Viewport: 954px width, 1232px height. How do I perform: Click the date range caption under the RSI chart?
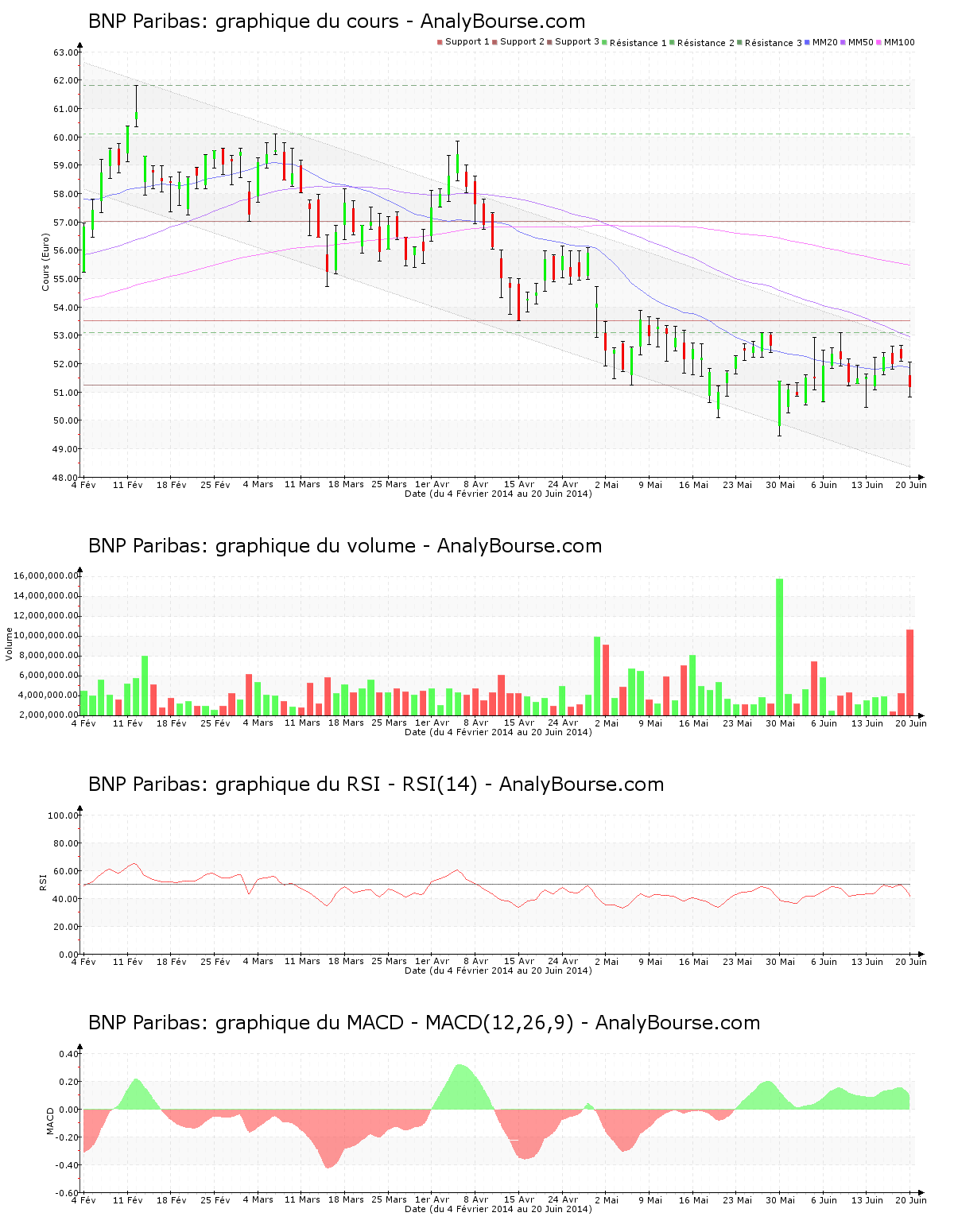498,970
